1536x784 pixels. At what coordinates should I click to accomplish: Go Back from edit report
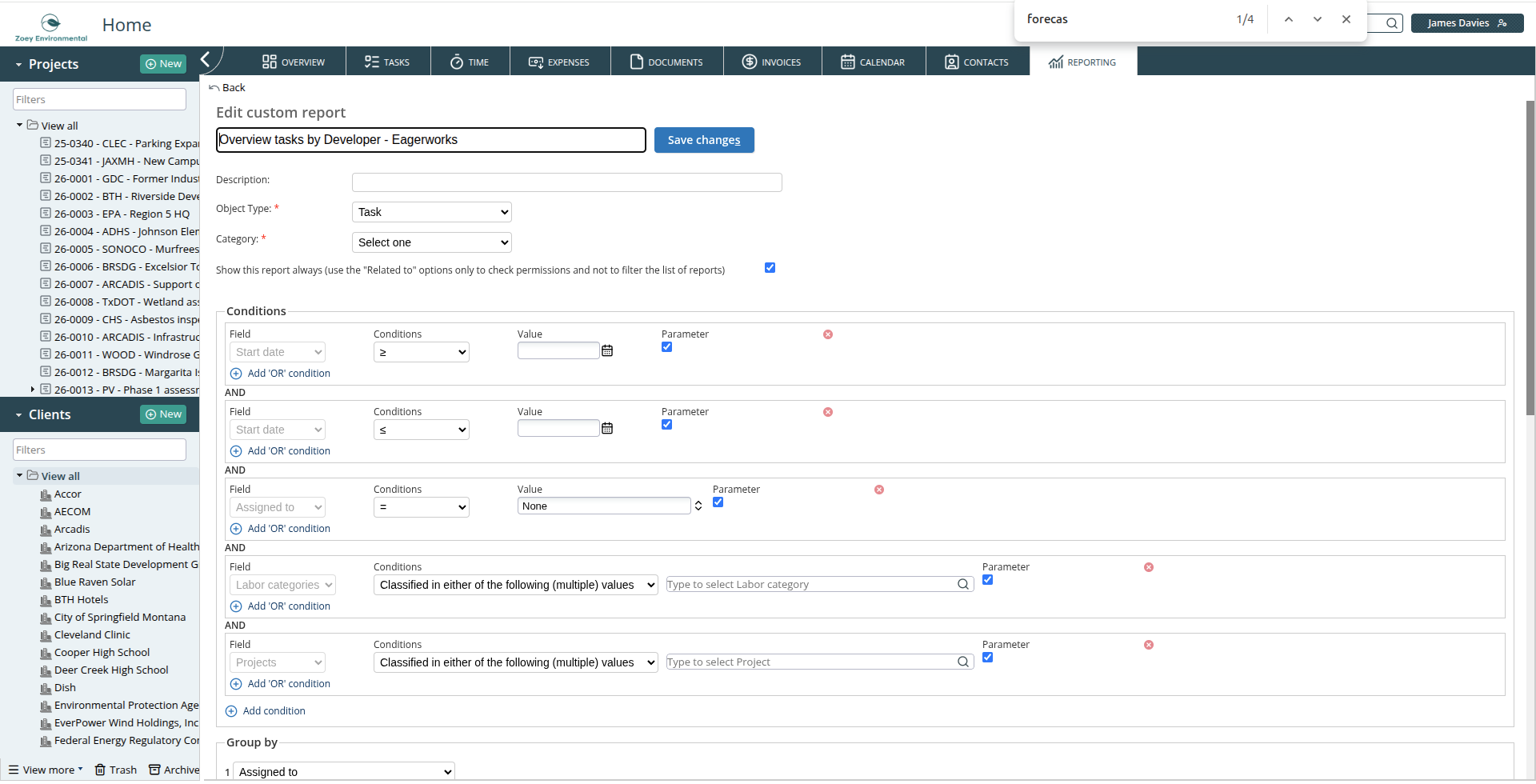point(227,88)
